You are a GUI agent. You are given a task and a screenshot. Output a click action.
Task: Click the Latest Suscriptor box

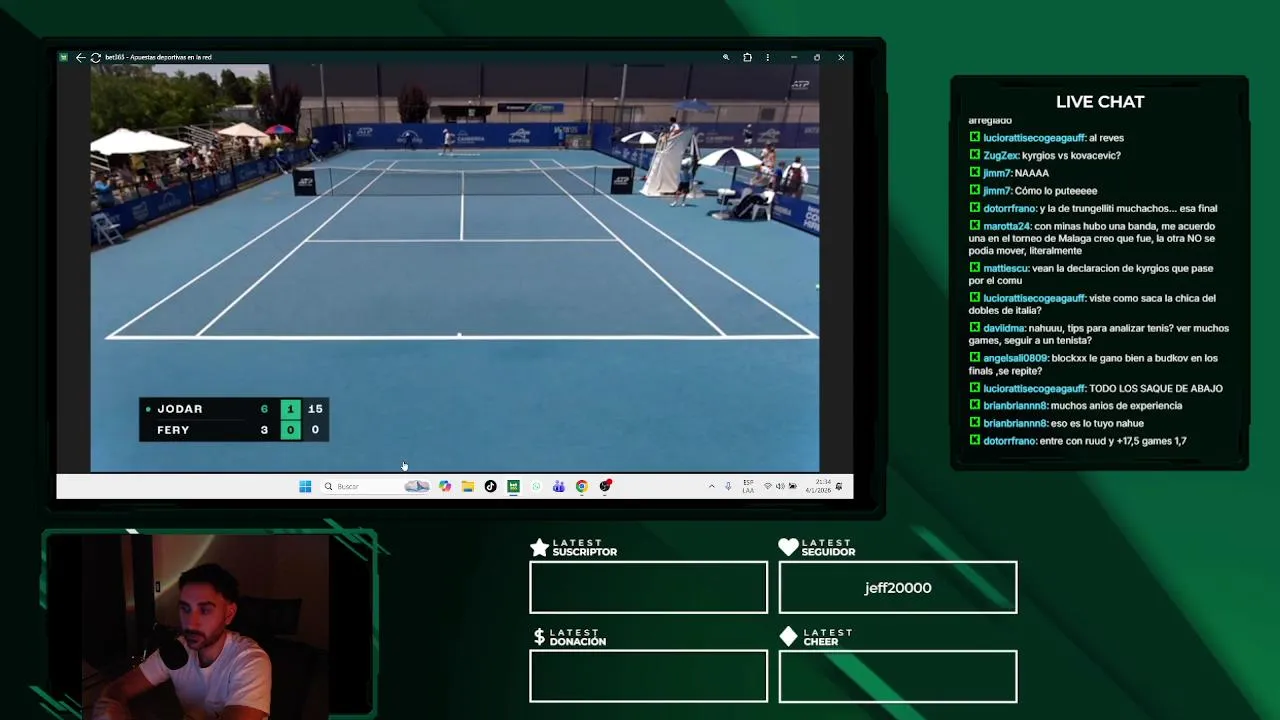pos(649,587)
